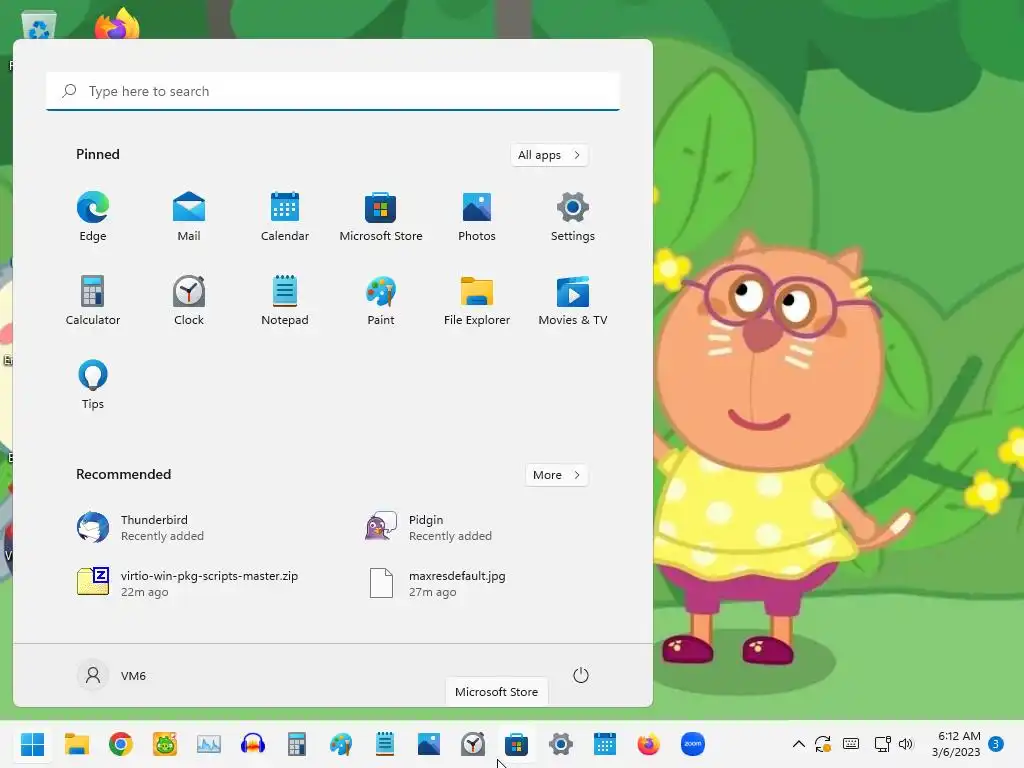
Task: Launch Google Chrome from the taskbar
Action: 121,744
